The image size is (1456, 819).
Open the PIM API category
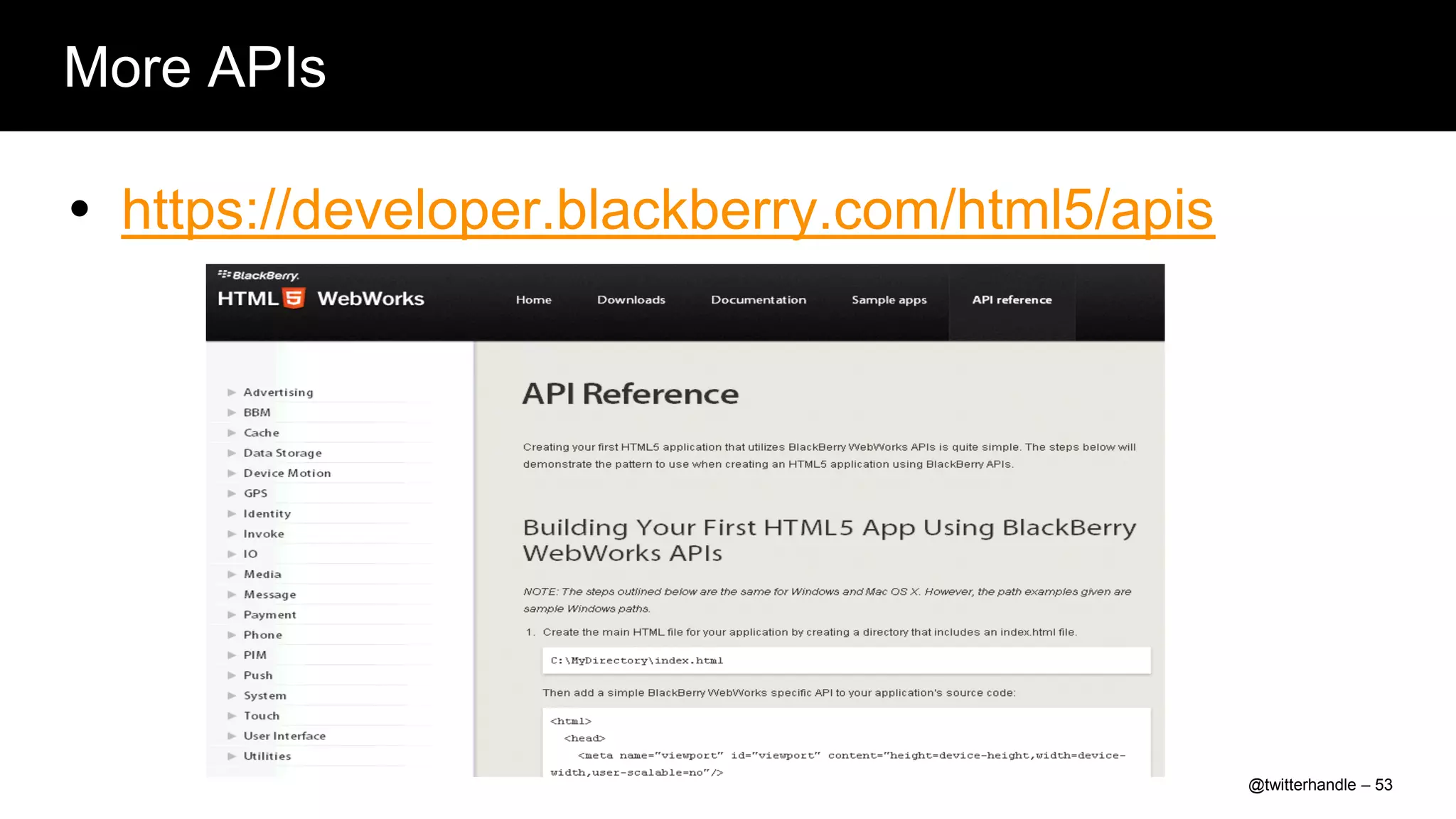tap(255, 655)
